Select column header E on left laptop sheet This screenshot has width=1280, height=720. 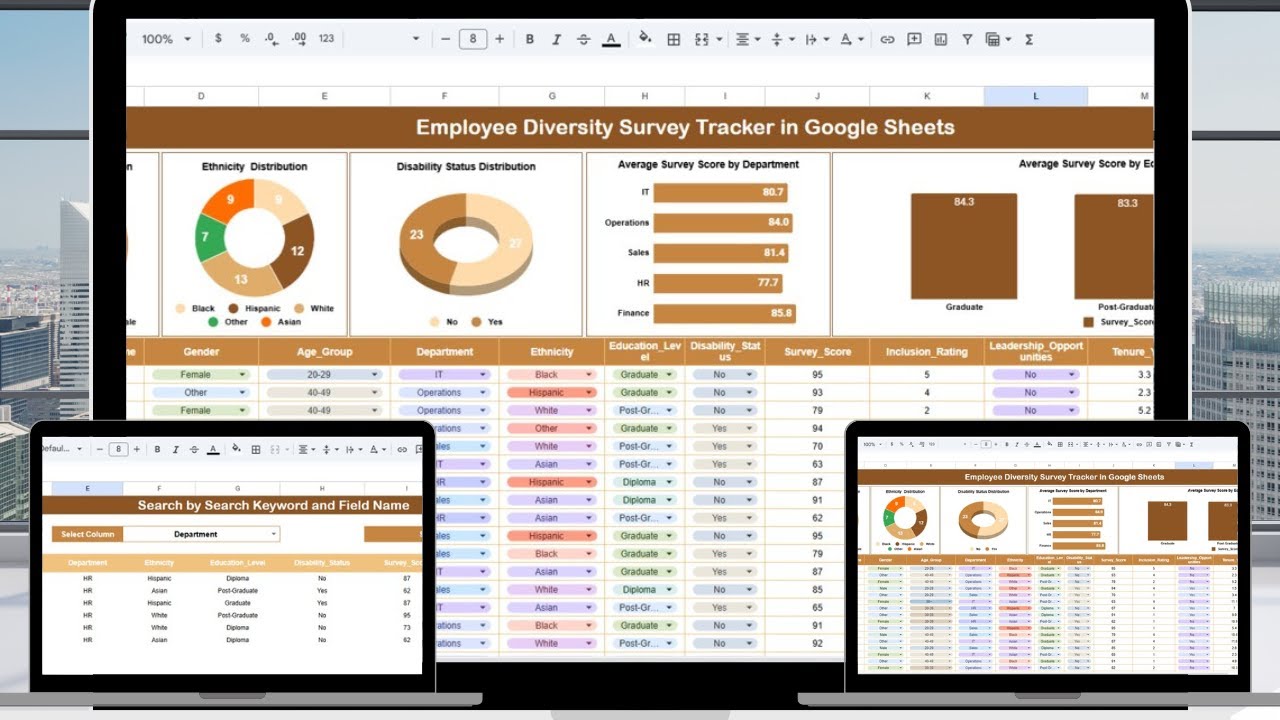pos(88,488)
